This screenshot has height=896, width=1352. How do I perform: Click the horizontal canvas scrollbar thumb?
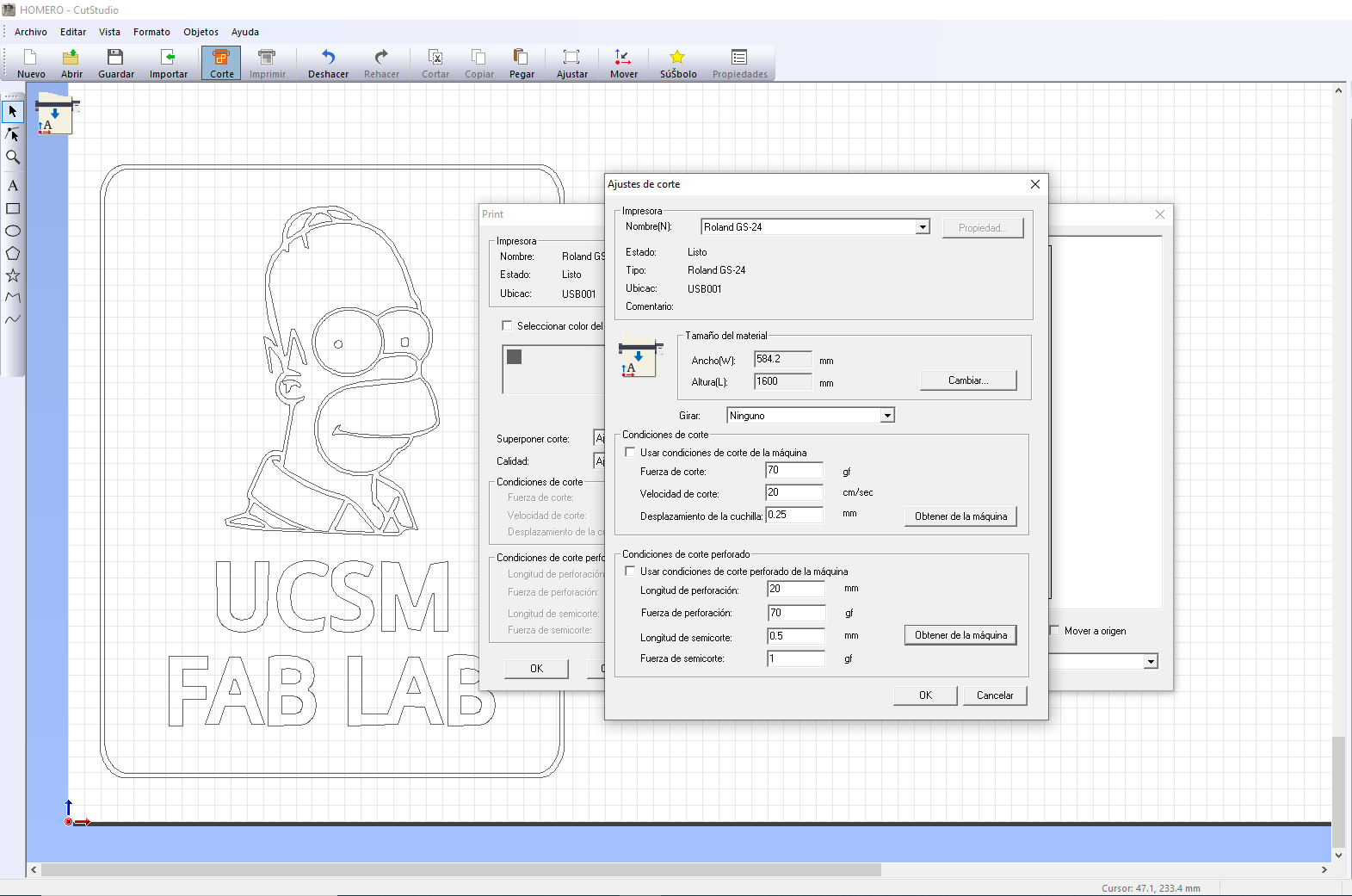coord(461,870)
